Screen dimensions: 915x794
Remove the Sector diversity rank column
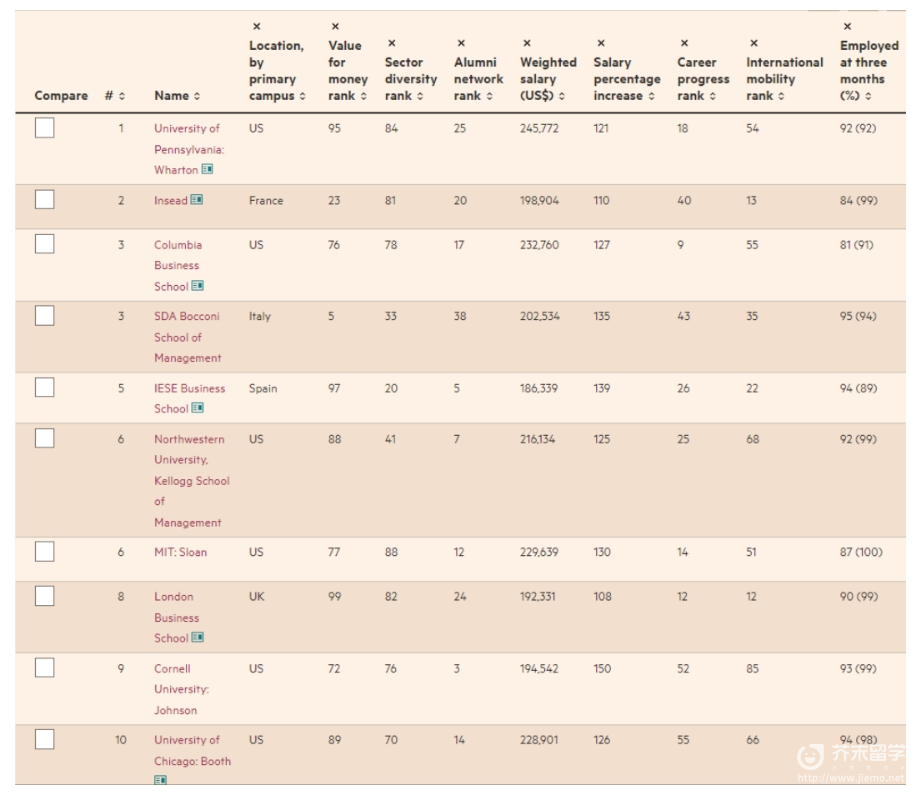[392, 43]
